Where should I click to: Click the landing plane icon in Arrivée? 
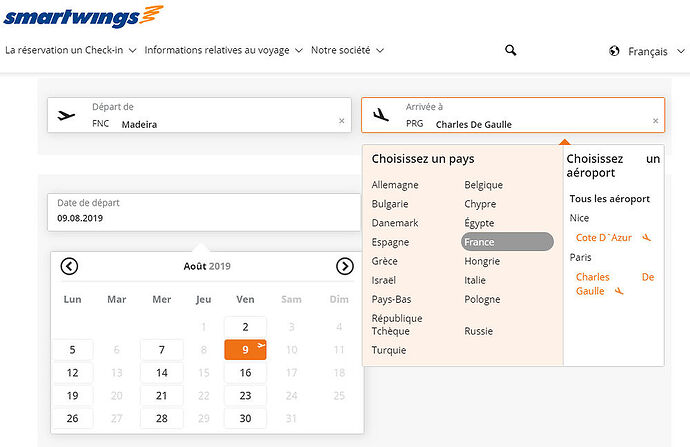(381, 115)
